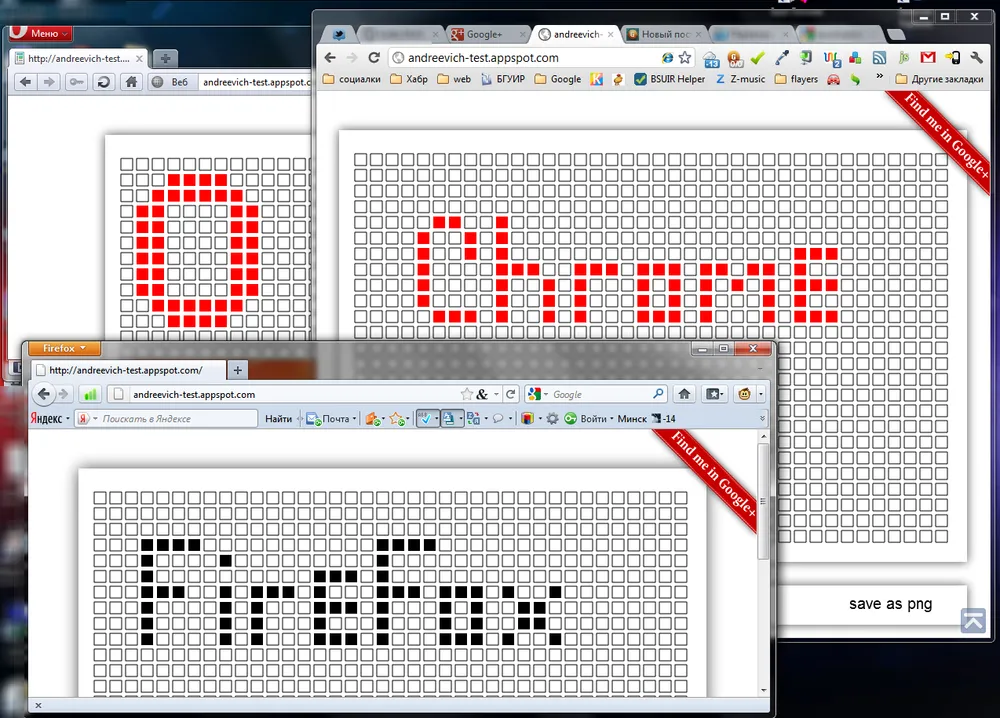Screen dimensions: 1000x718
Task: Go to Firefox home page
Action: coord(684,394)
